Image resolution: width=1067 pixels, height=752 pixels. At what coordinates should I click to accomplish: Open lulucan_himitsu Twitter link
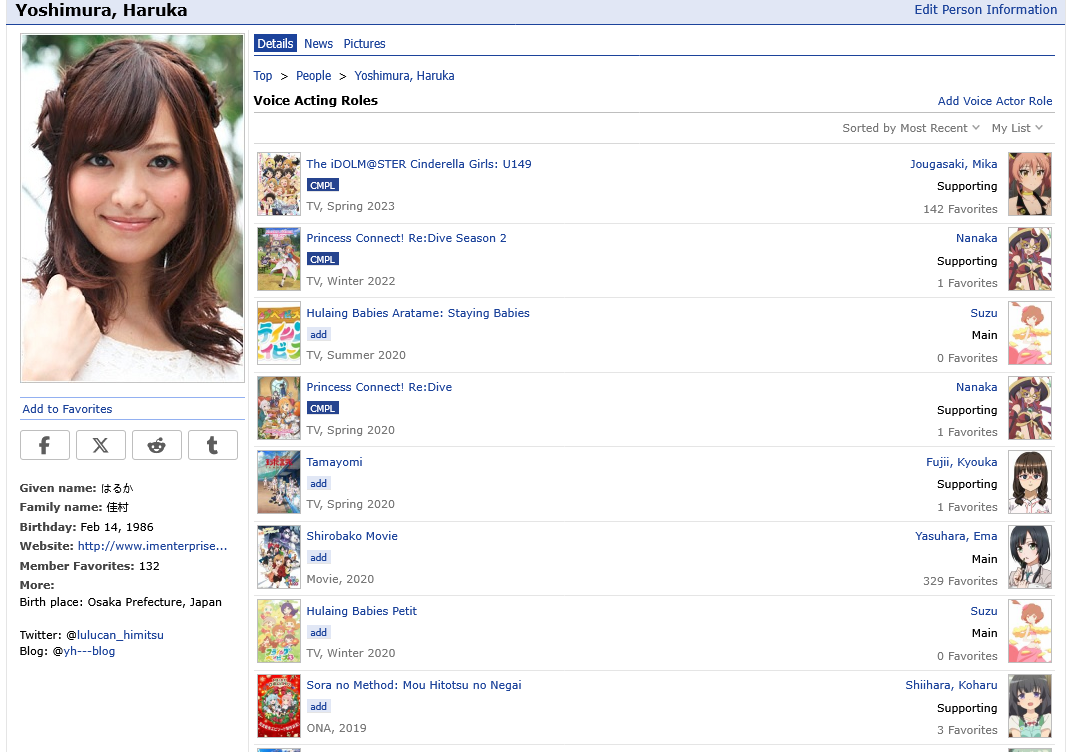(x=120, y=635)
